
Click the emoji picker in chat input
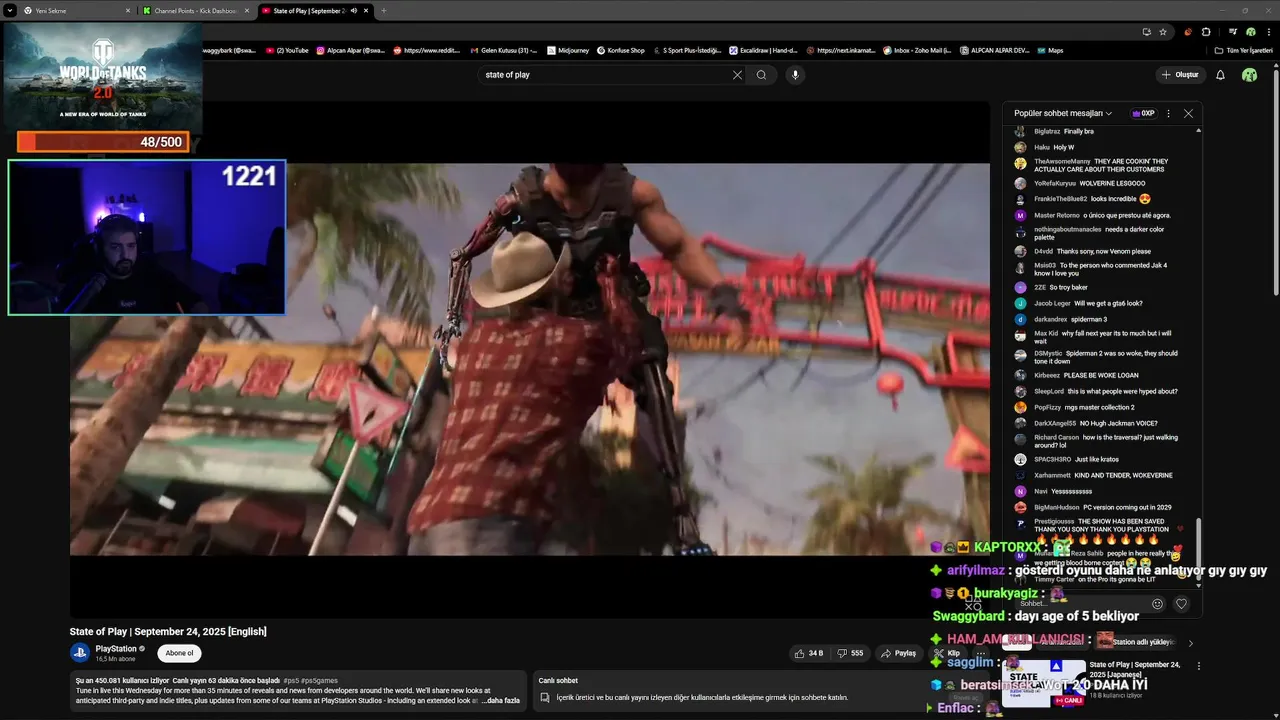coord(1158,604)
